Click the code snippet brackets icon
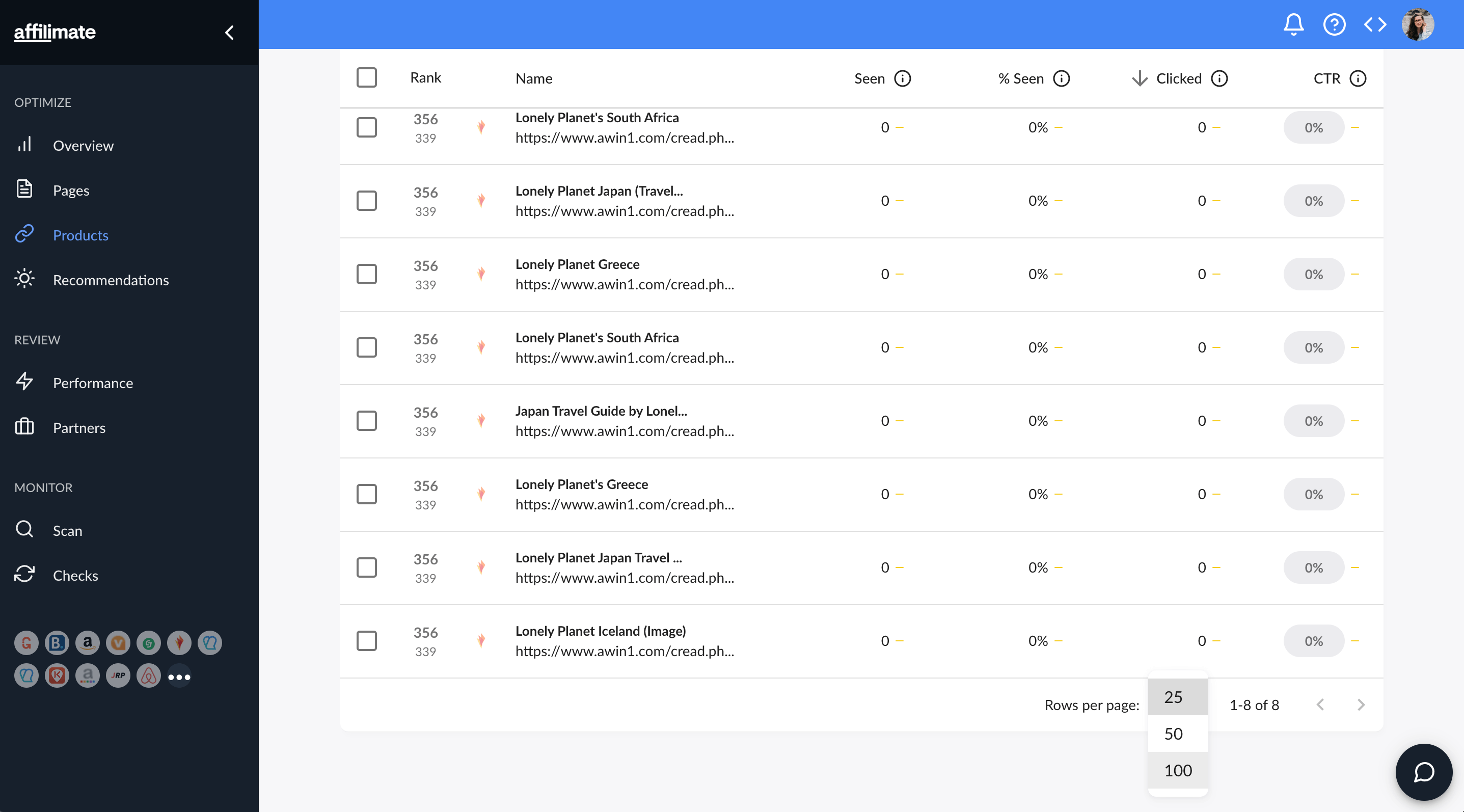 point(1375,24)
